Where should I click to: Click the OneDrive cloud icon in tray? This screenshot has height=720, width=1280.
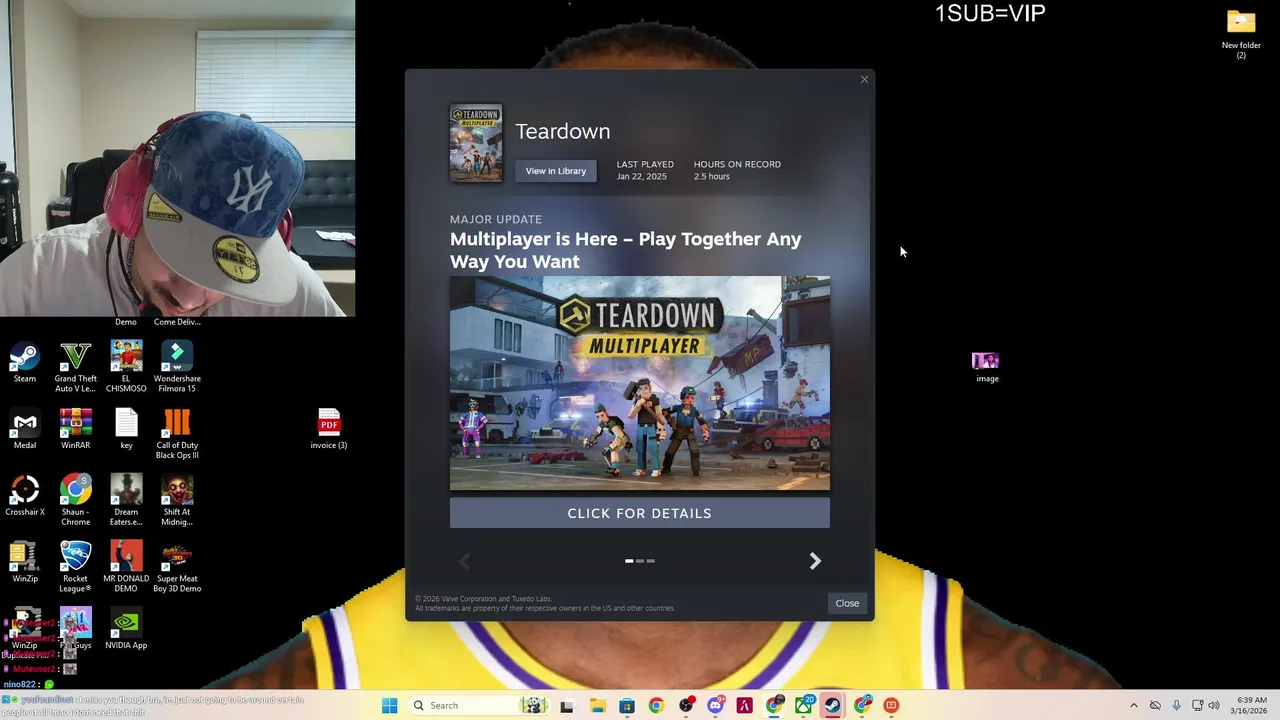click(x=1155, y=705)
